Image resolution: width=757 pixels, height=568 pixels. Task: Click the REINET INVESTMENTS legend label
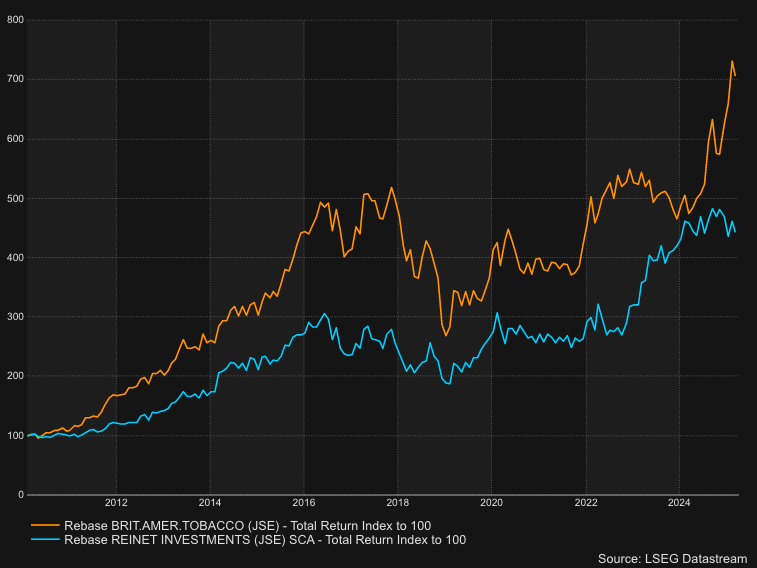(265, 540)
